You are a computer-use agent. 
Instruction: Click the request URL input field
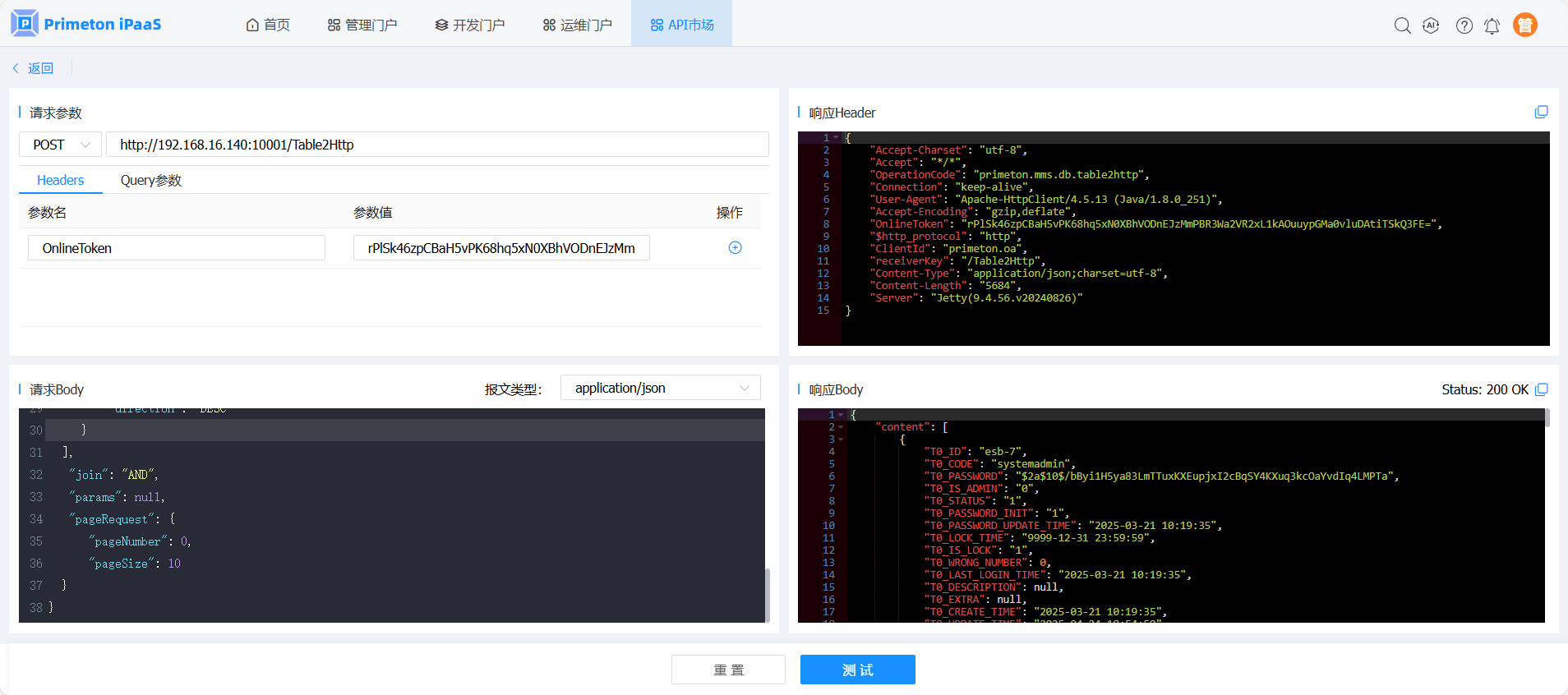(437, 145)
